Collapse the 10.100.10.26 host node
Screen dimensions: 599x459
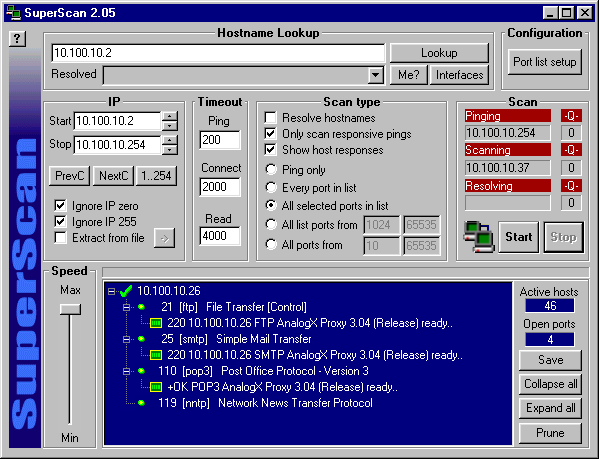pos(111,291)
